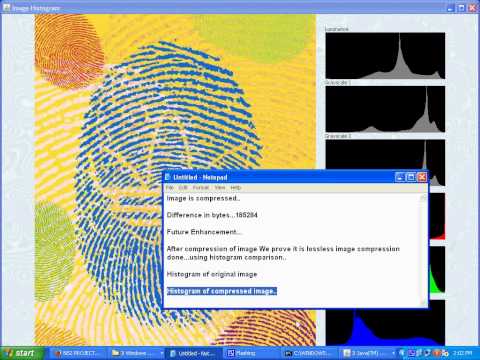Open the grouped '3 Windows' taskbar button
This screenshot has height=360, width=480.
(137, 353)
